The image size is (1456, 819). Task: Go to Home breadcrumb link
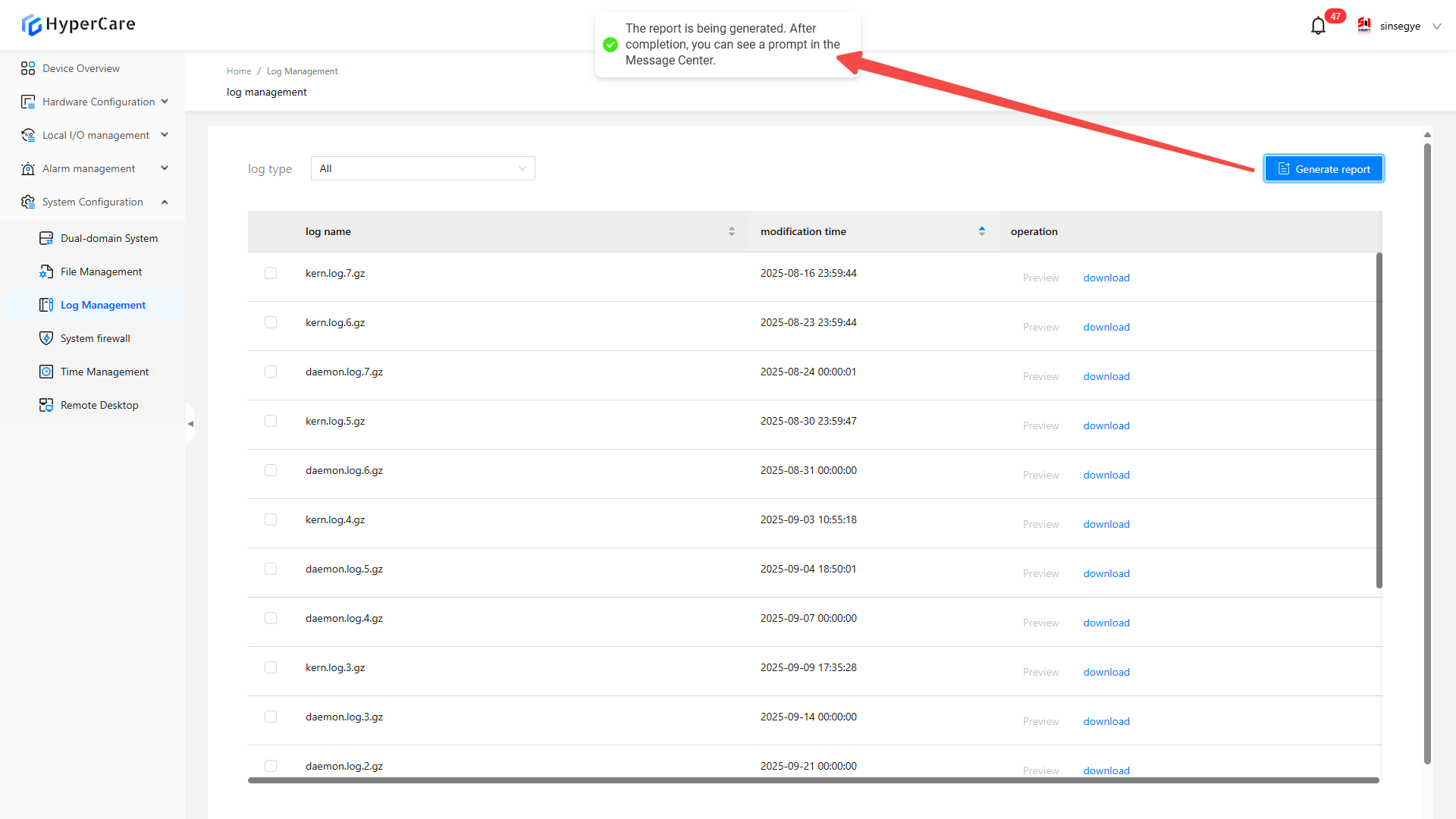[238, 71]
